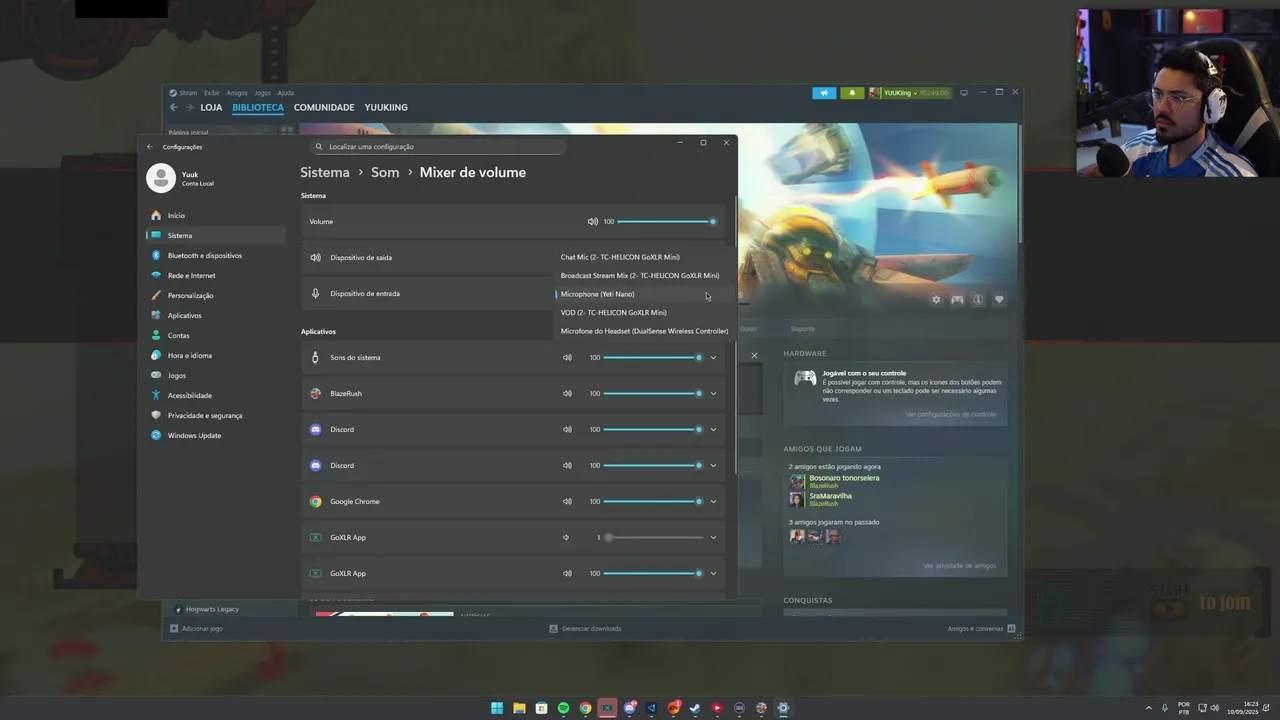Click speaker icon of GoXLR App at volume 1
This screenshot has width=1280, height=720.
coord(566,537)
